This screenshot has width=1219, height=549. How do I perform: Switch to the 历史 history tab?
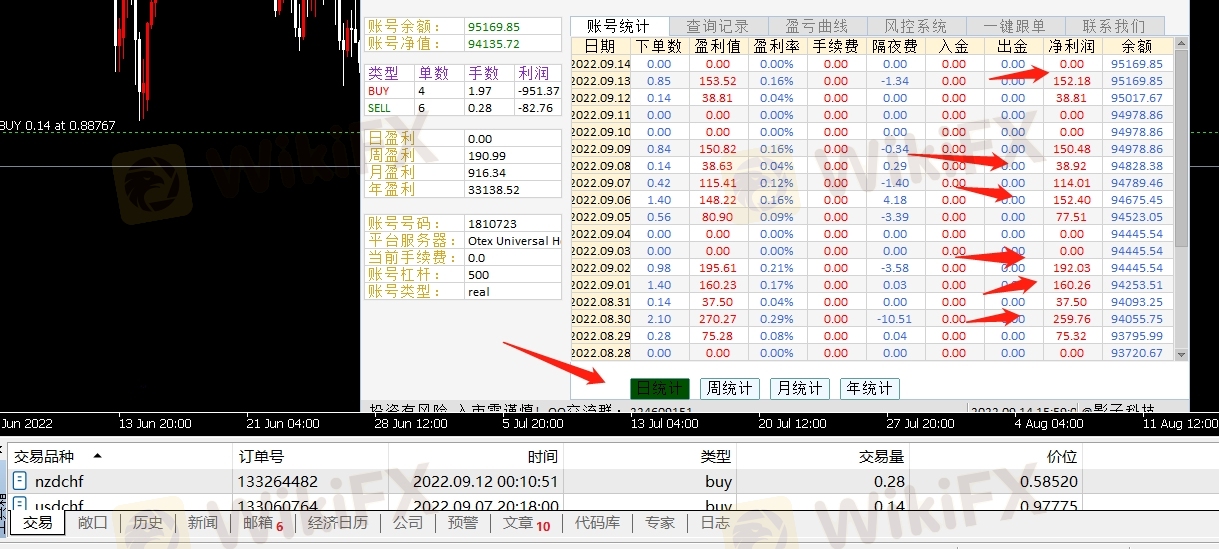click(x=147, y=523)
